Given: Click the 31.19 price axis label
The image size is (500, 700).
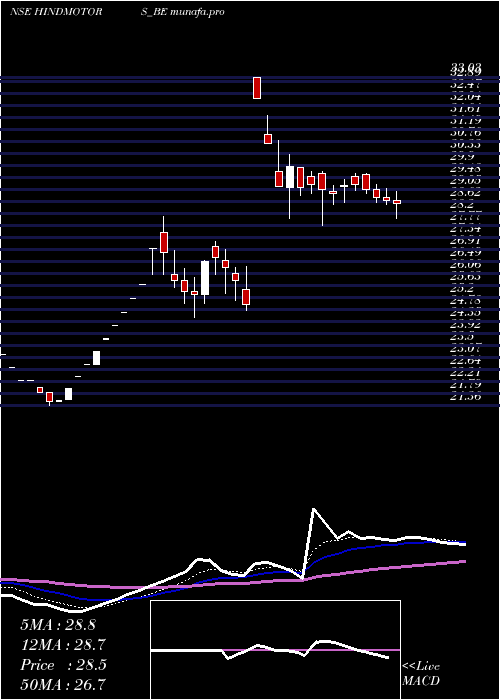Looking at the screenshot, I should [x=466, y=121].
